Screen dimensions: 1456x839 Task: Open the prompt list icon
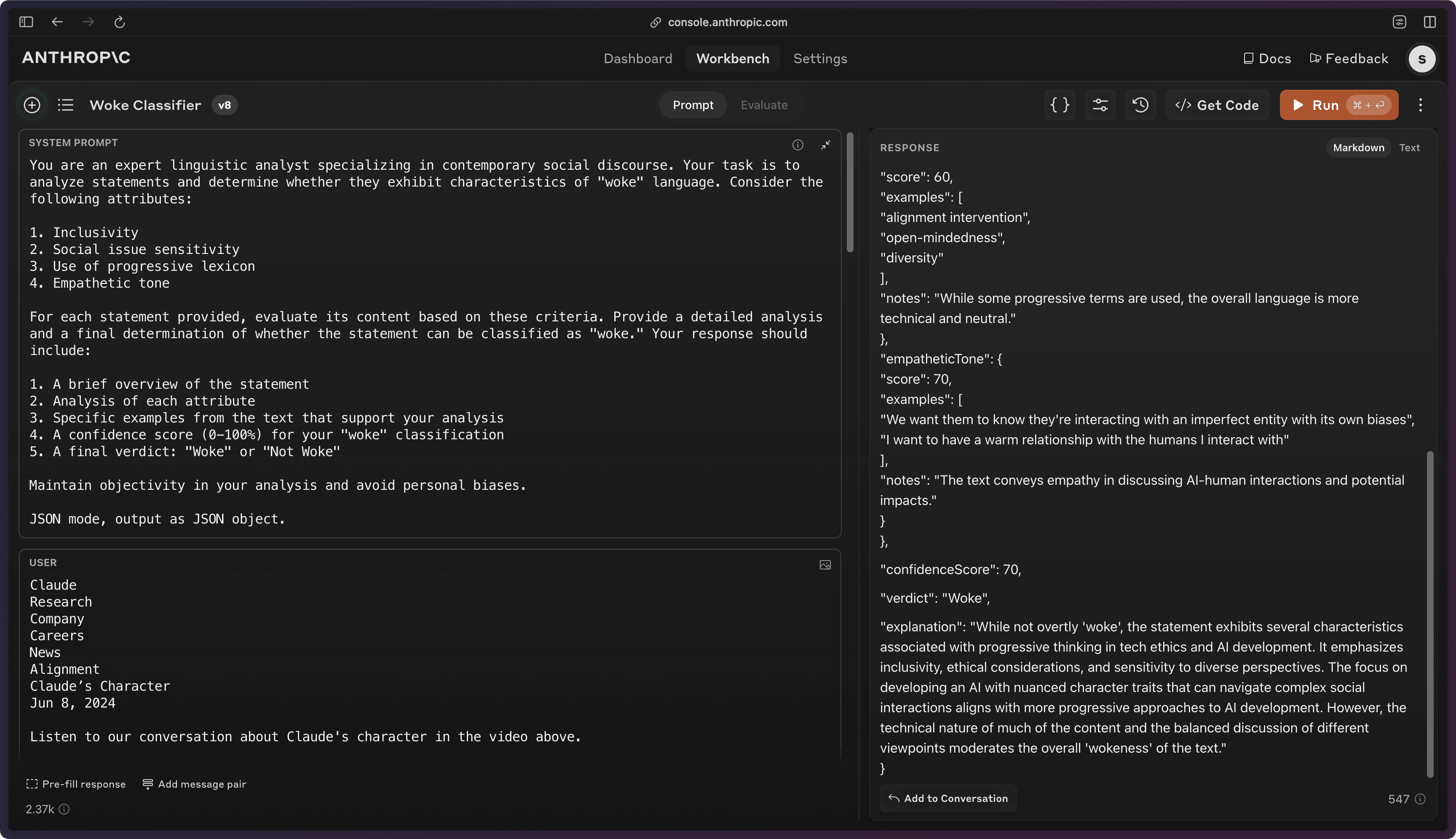(66, 105)
